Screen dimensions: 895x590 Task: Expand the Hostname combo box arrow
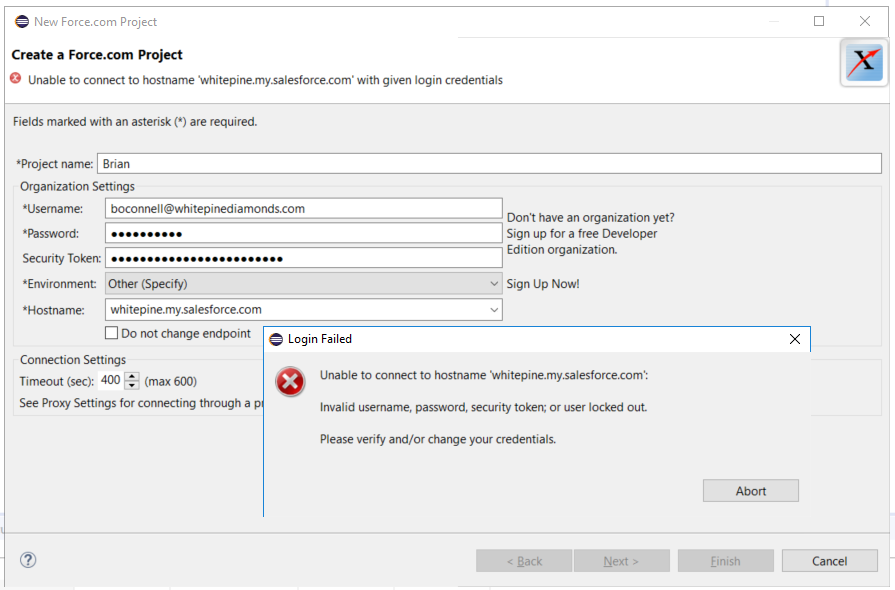tap(494, 310)
